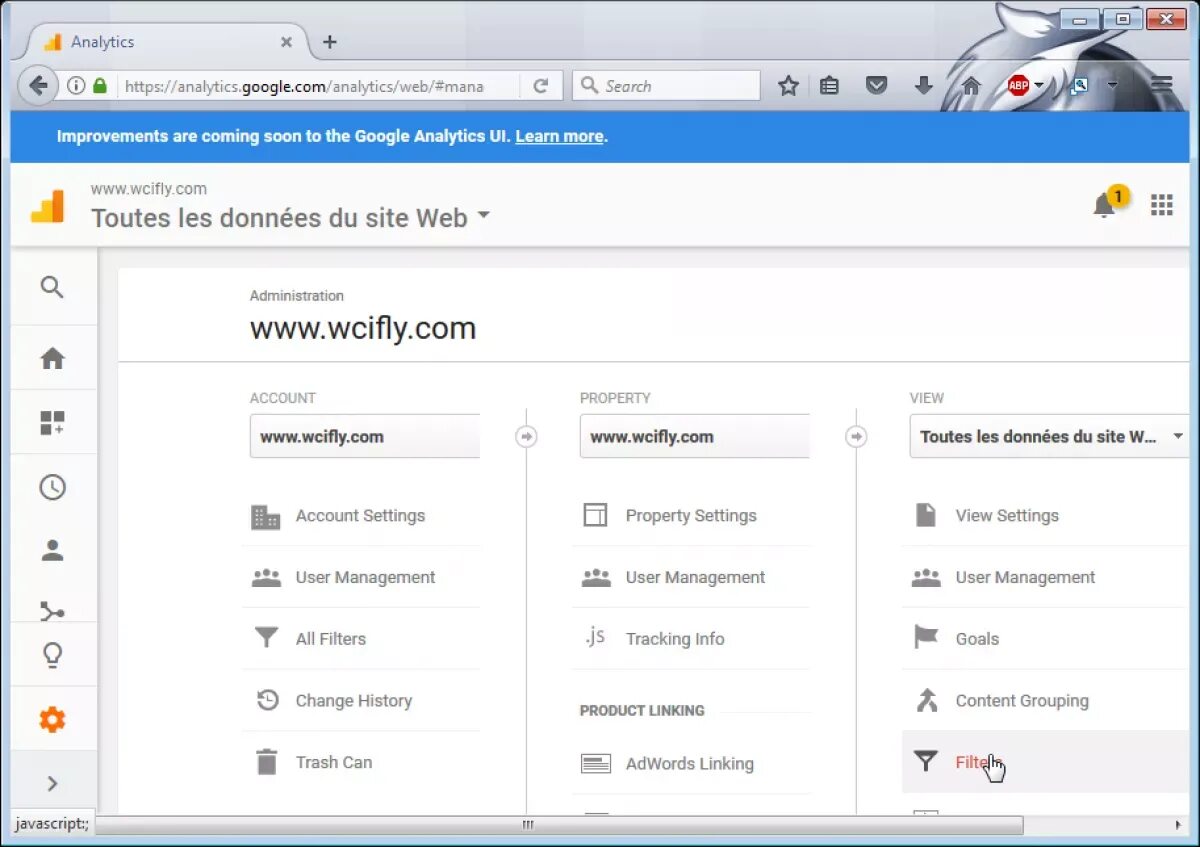Image resolution: width=1200 pixels, height=847 pixels.
Task: Open All Filters in Account column
Action: (361, 639)
